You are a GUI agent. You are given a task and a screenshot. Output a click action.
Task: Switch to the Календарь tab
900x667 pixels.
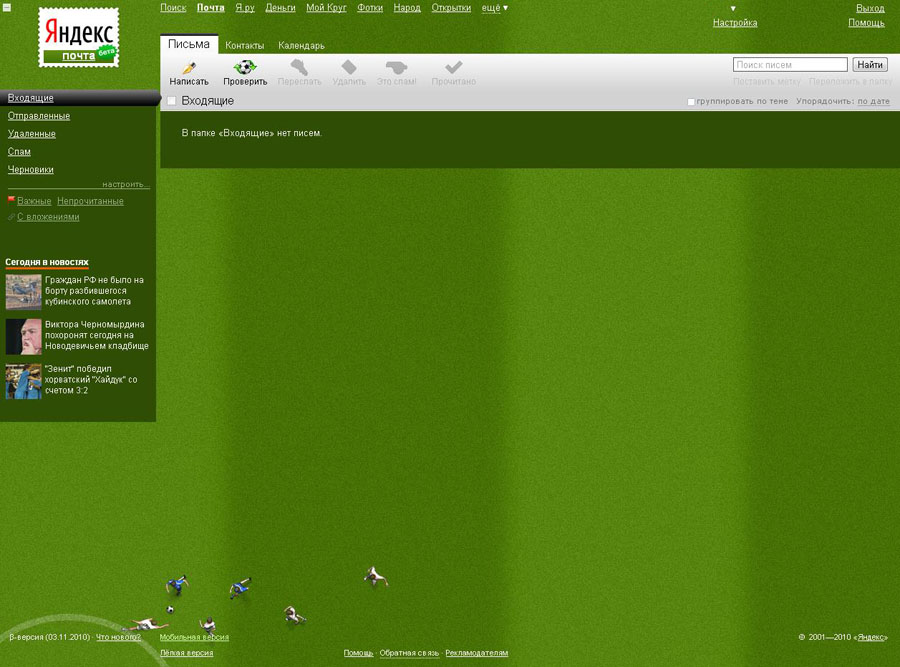click(x=301, y=45)
